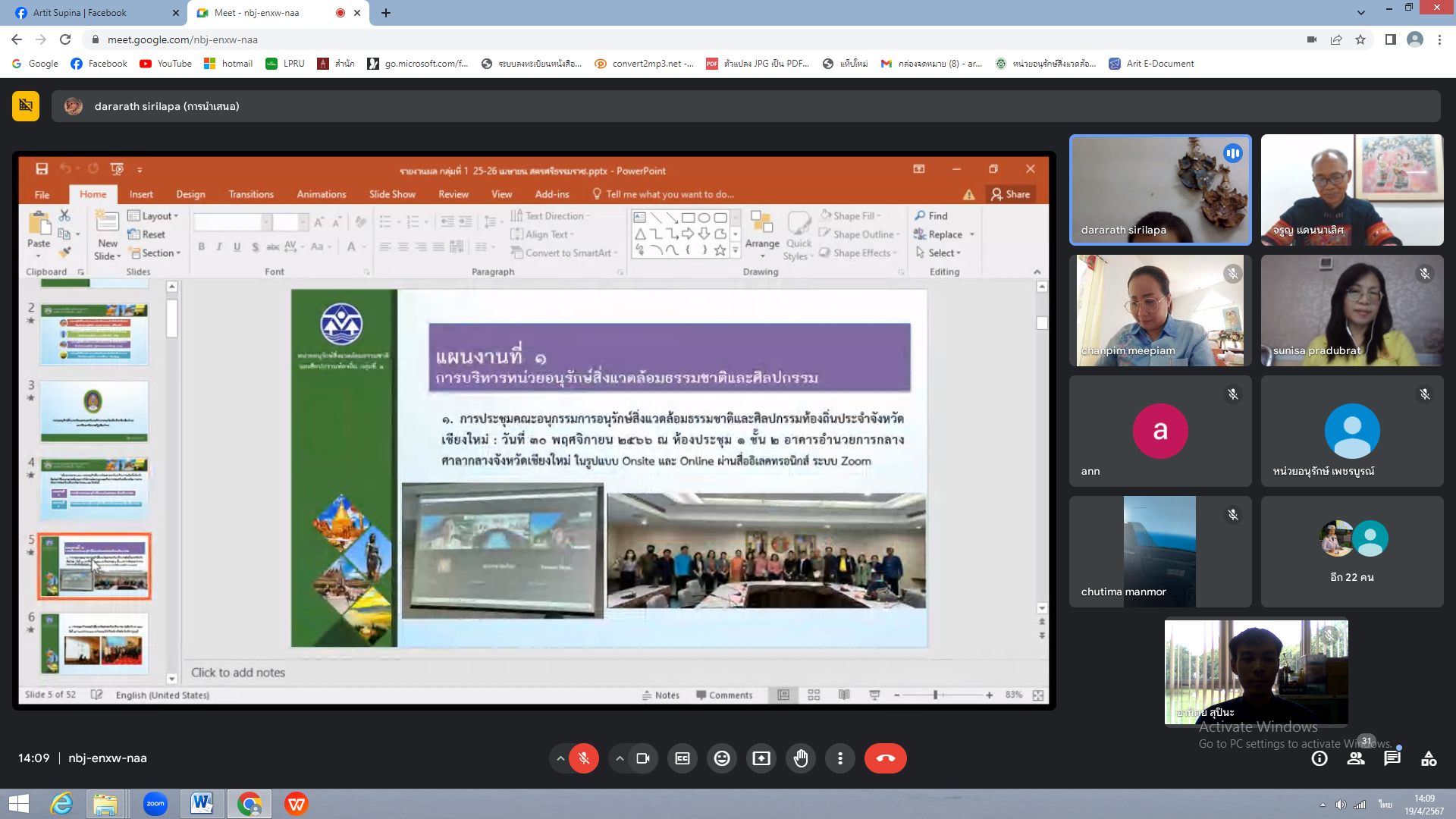Open more options three-dot menu
The height and width of the screenshot is (819, 1456).
pos(840,758)
